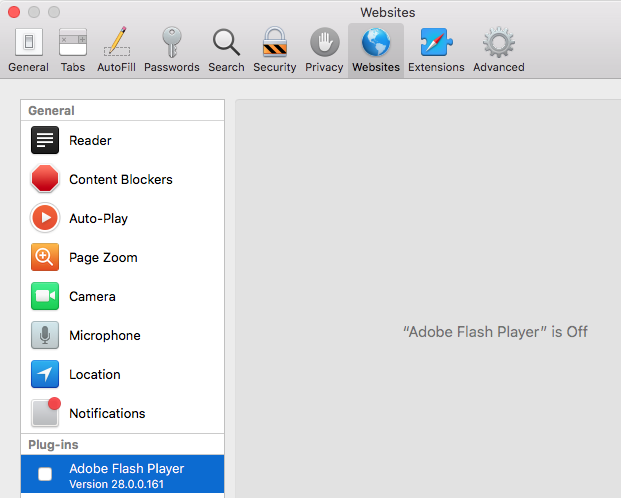
Task: Enable the Adobe Flash Player checkbox
Action: (45, 474)
